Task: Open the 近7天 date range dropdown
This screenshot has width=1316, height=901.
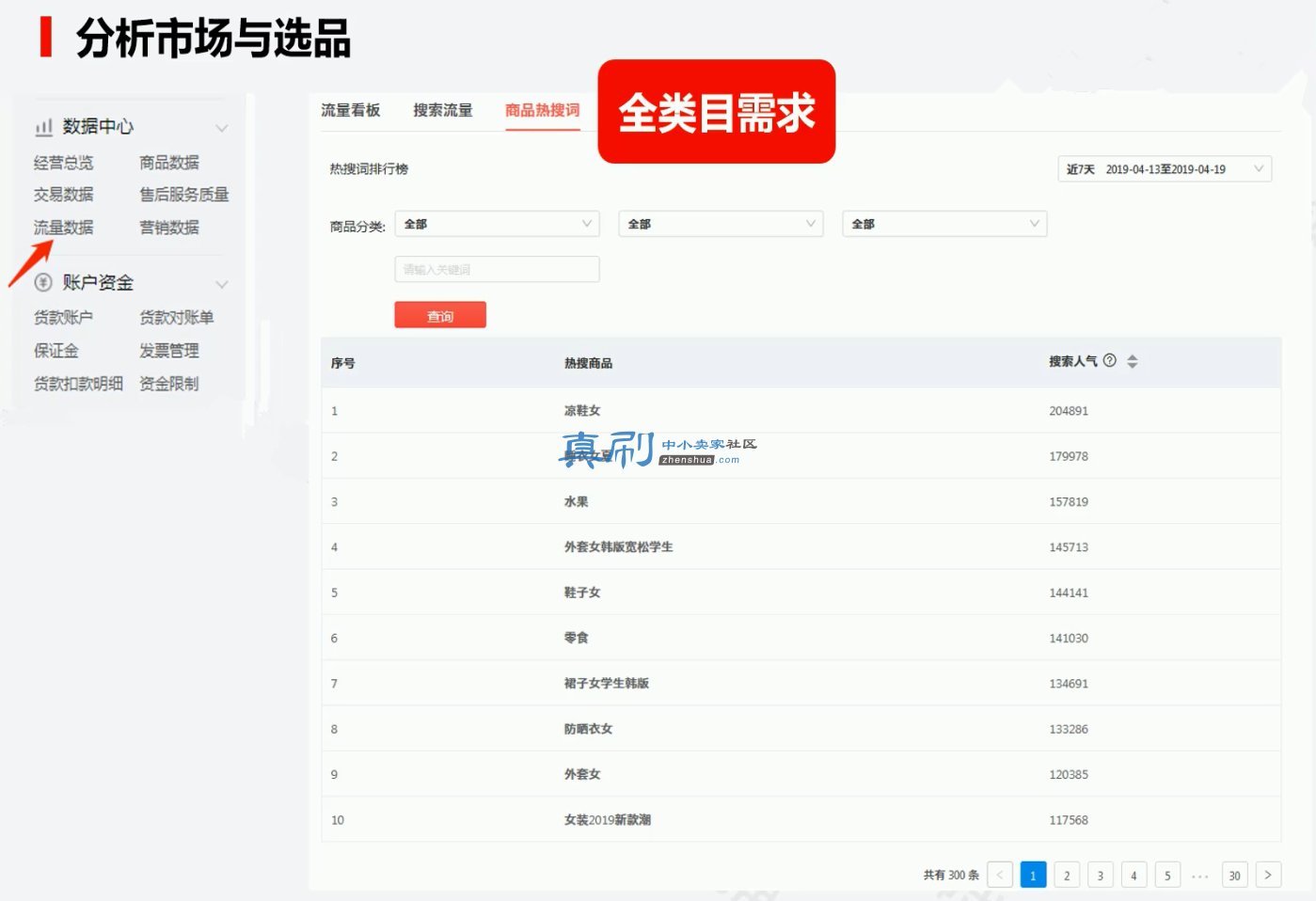Action: tap(1165, 169)
